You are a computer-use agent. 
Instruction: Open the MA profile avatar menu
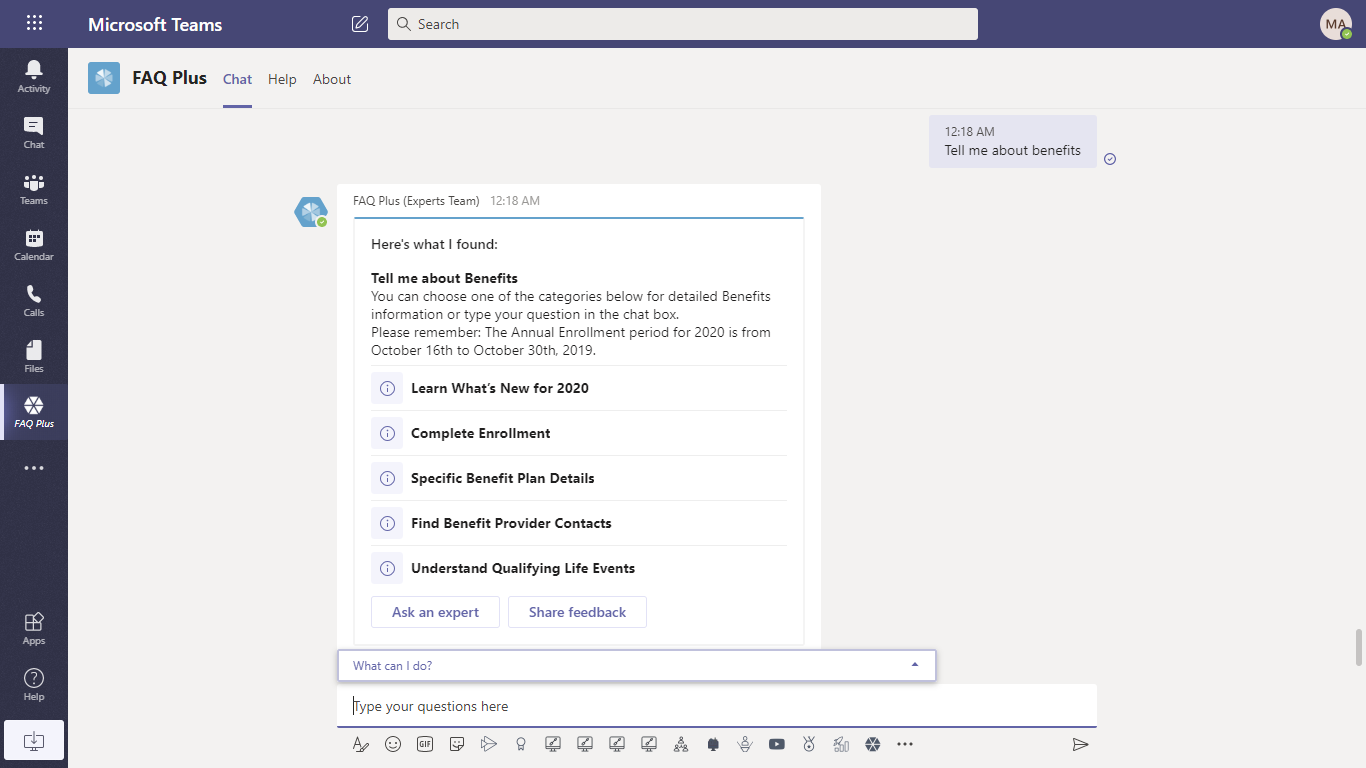(x=1336, y=24)
